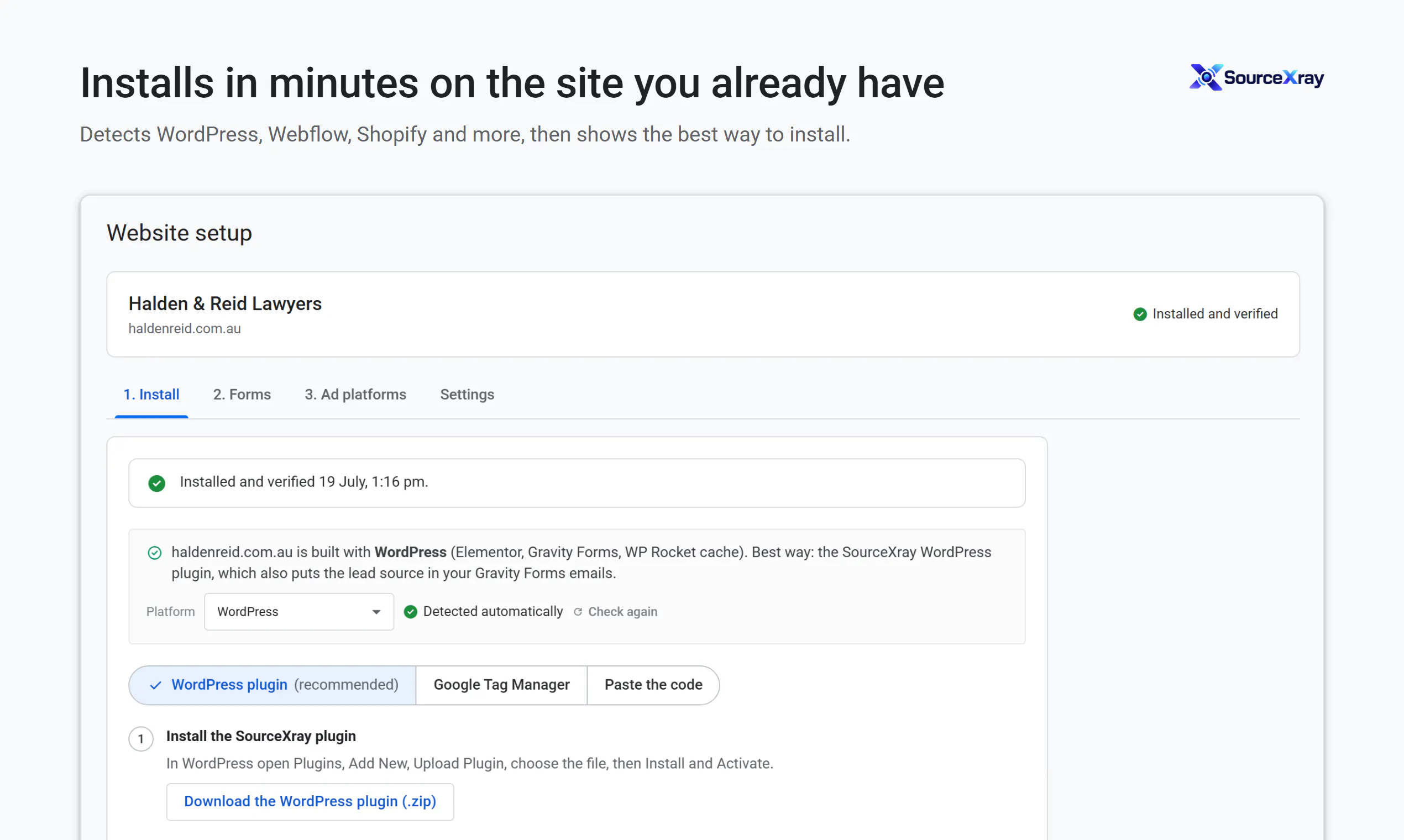Download the WordPress plugin (.zip)
Viewport: 1404px width, 840px height.
pyautogui.click(x=310, y=801)
